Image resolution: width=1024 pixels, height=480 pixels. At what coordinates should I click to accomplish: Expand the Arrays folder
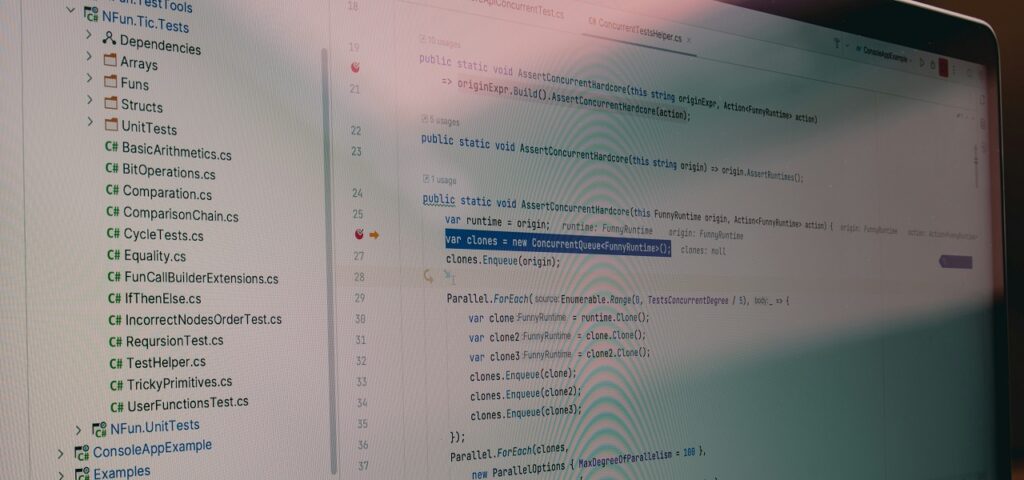coord(89,56)
